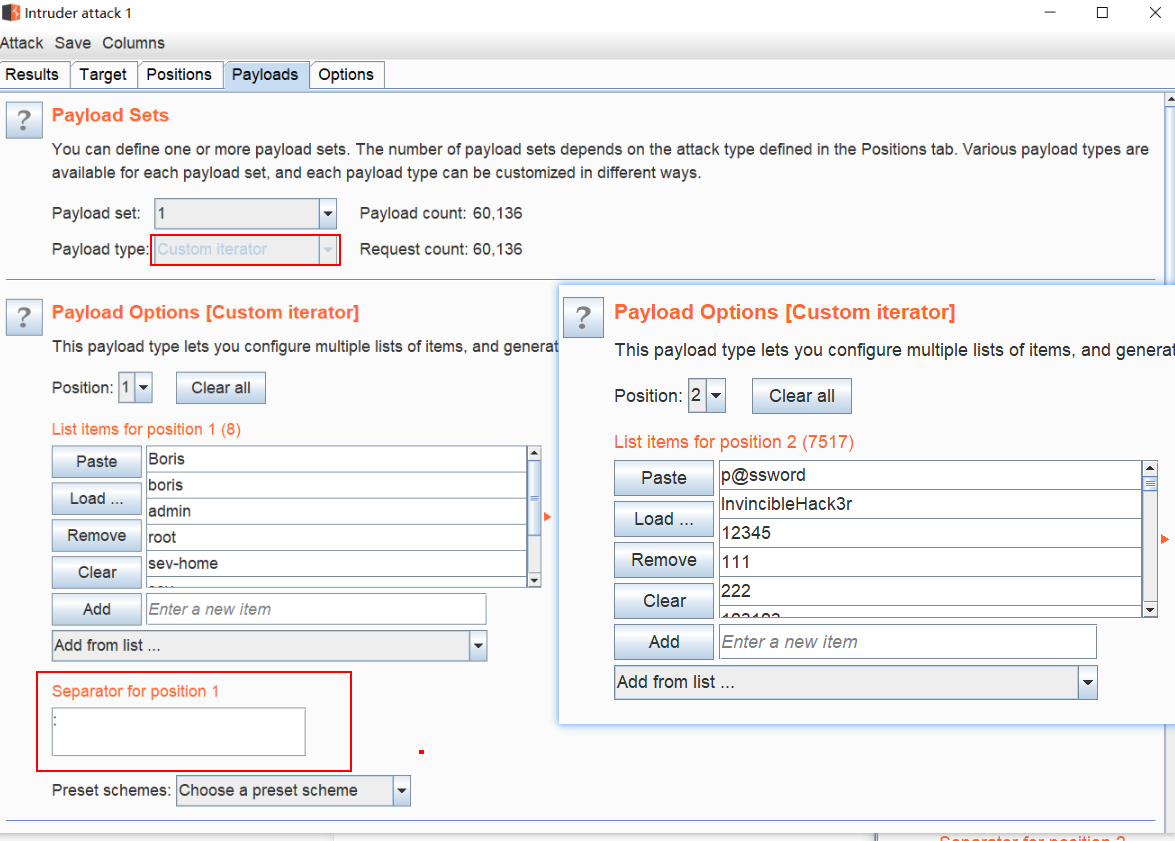Focus position 2 new item input
Image resolution: width=1175 pixels, height=841 pixels.
click(x=907, y=642)
